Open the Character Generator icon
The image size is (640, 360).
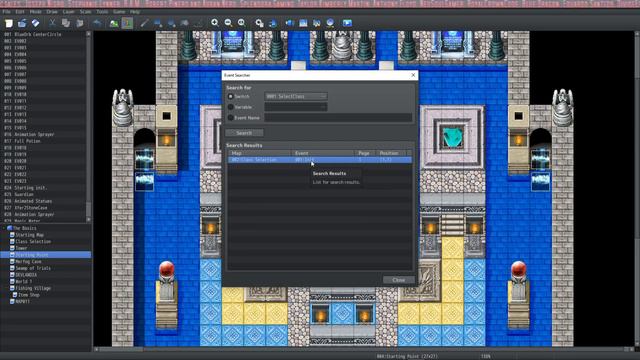317,23
